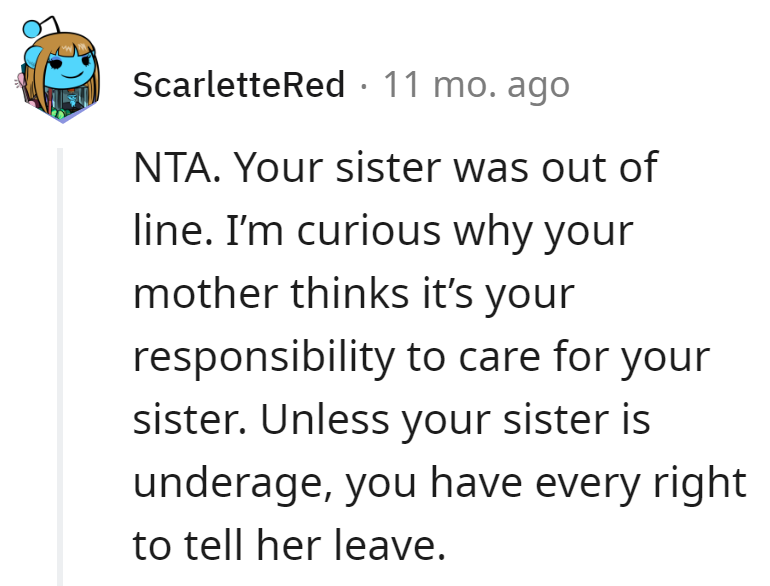Click the avatar's orange-brown hair bangs

[73, 48]
